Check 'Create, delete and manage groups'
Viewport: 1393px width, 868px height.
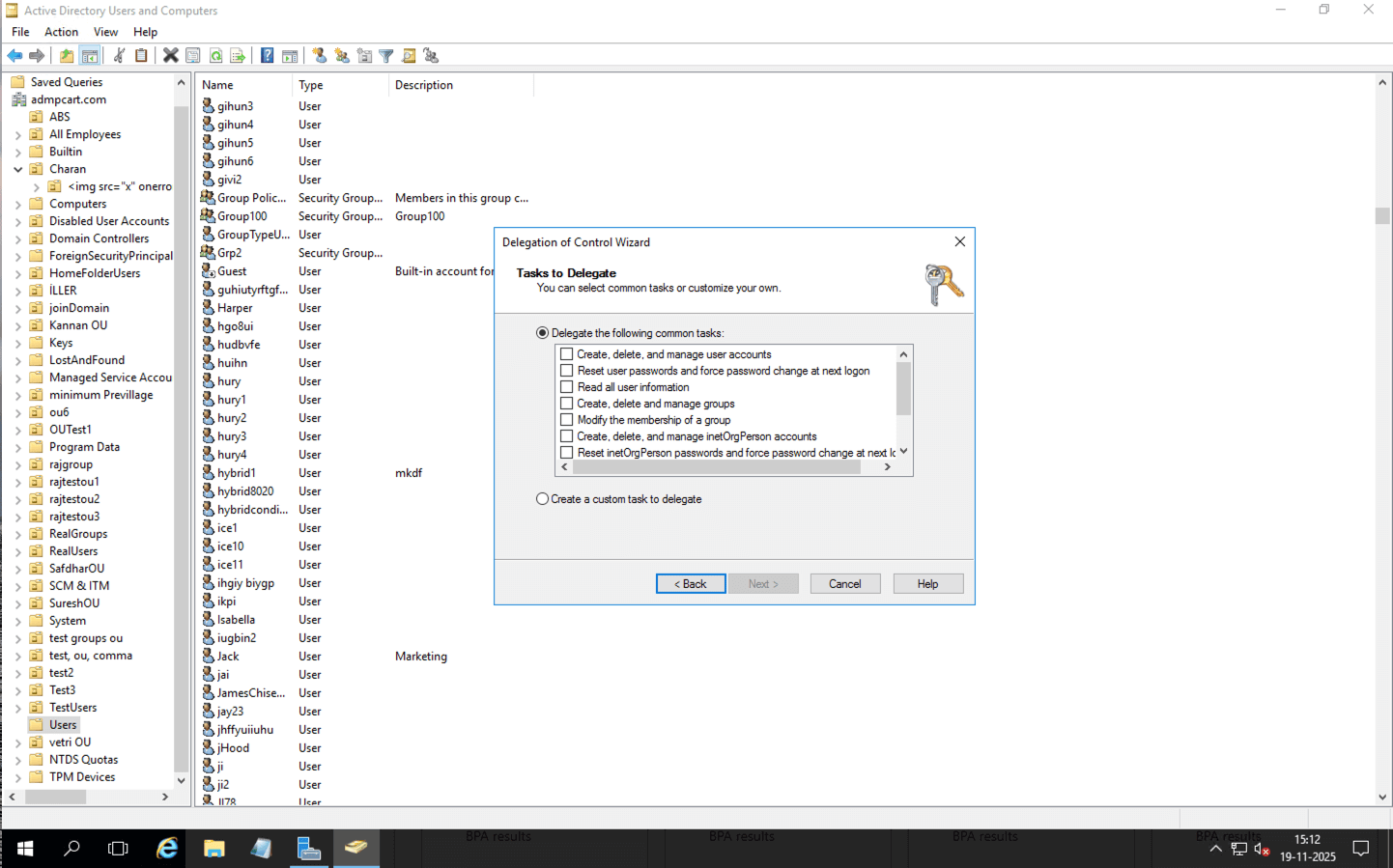[567, 404]
